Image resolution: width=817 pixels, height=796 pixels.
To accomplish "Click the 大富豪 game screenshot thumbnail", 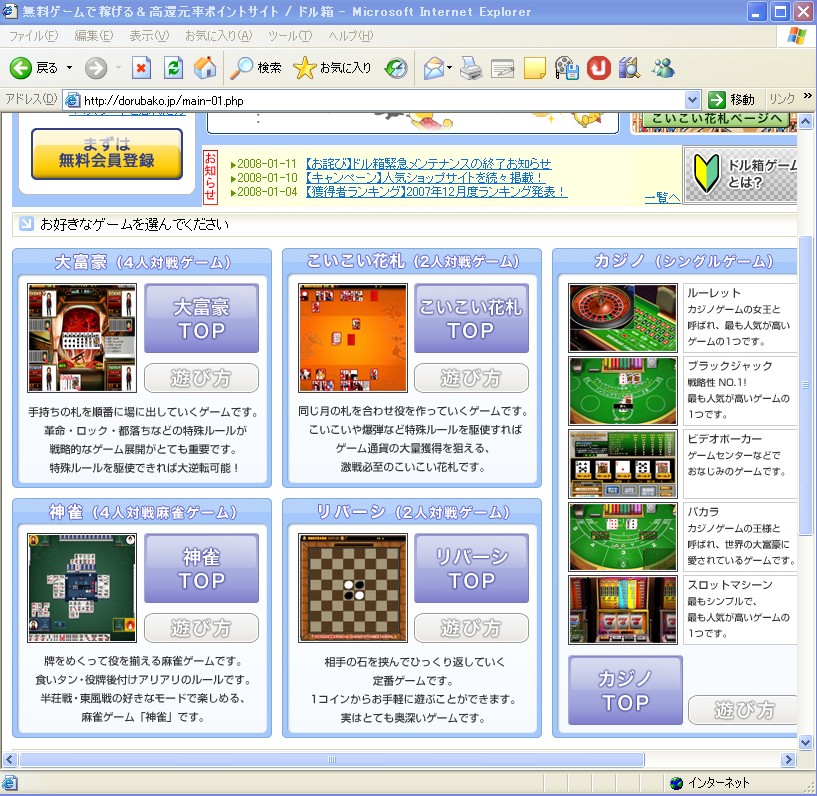I will tap(82, 338).
